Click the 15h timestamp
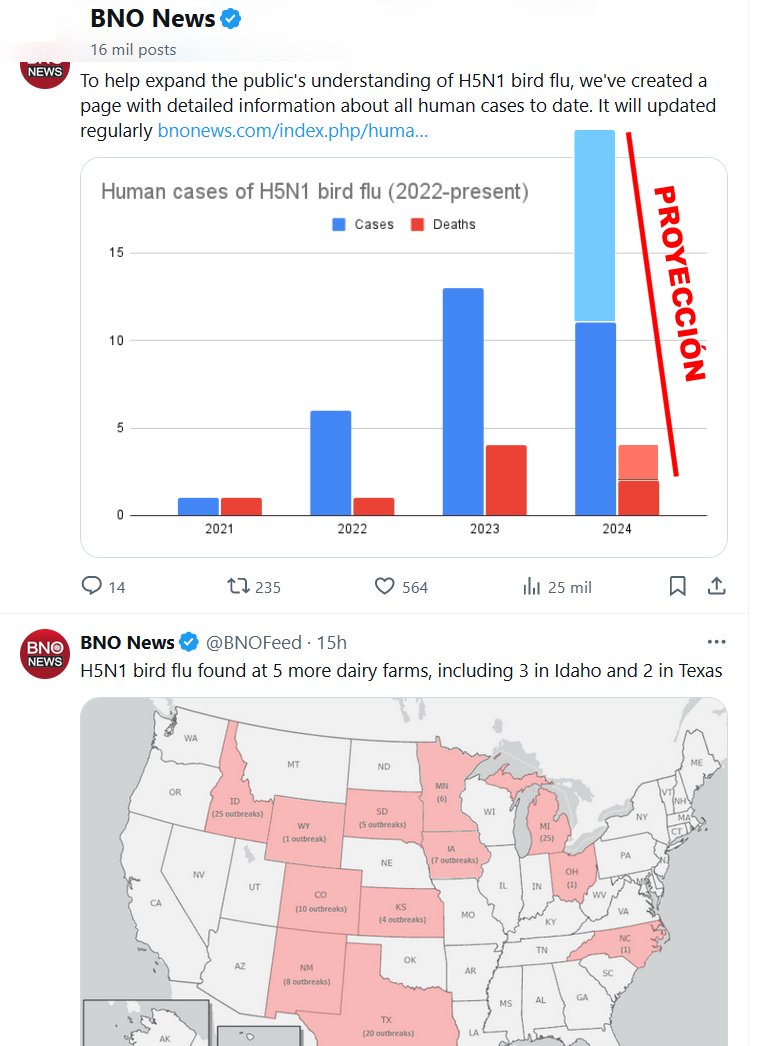Viewport: 760px width, 1046px height. click(x=331, y=642)
